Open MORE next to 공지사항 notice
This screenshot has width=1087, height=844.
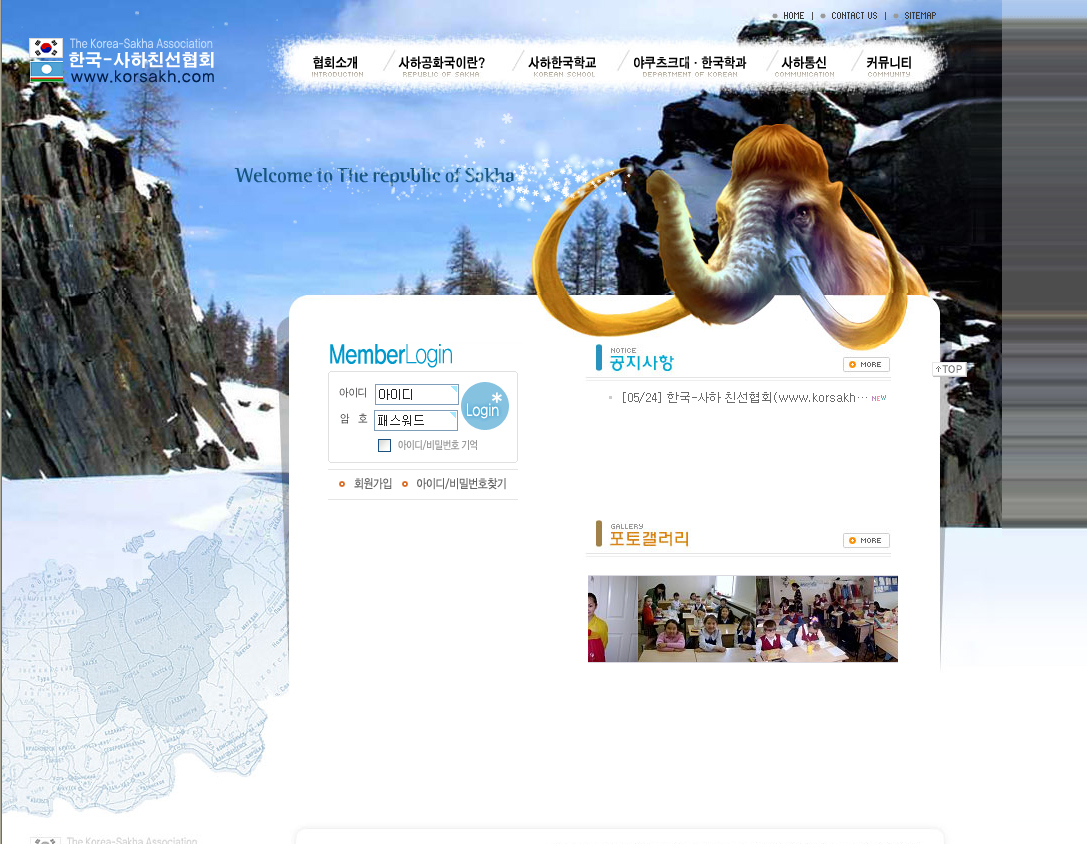[x=866, y=364]
